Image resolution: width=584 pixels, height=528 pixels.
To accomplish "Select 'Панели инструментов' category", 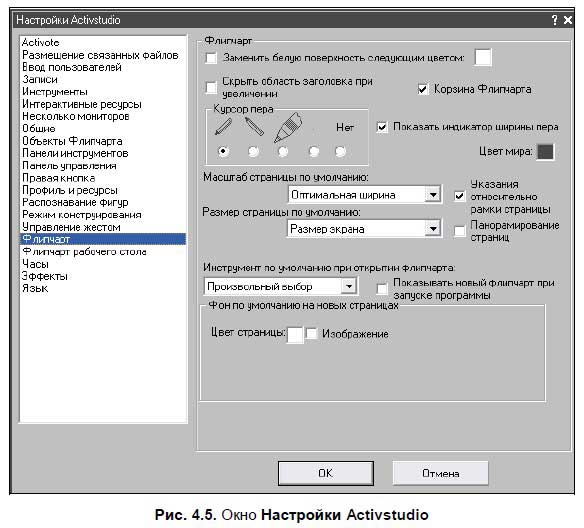I will (x=75, y=153).
